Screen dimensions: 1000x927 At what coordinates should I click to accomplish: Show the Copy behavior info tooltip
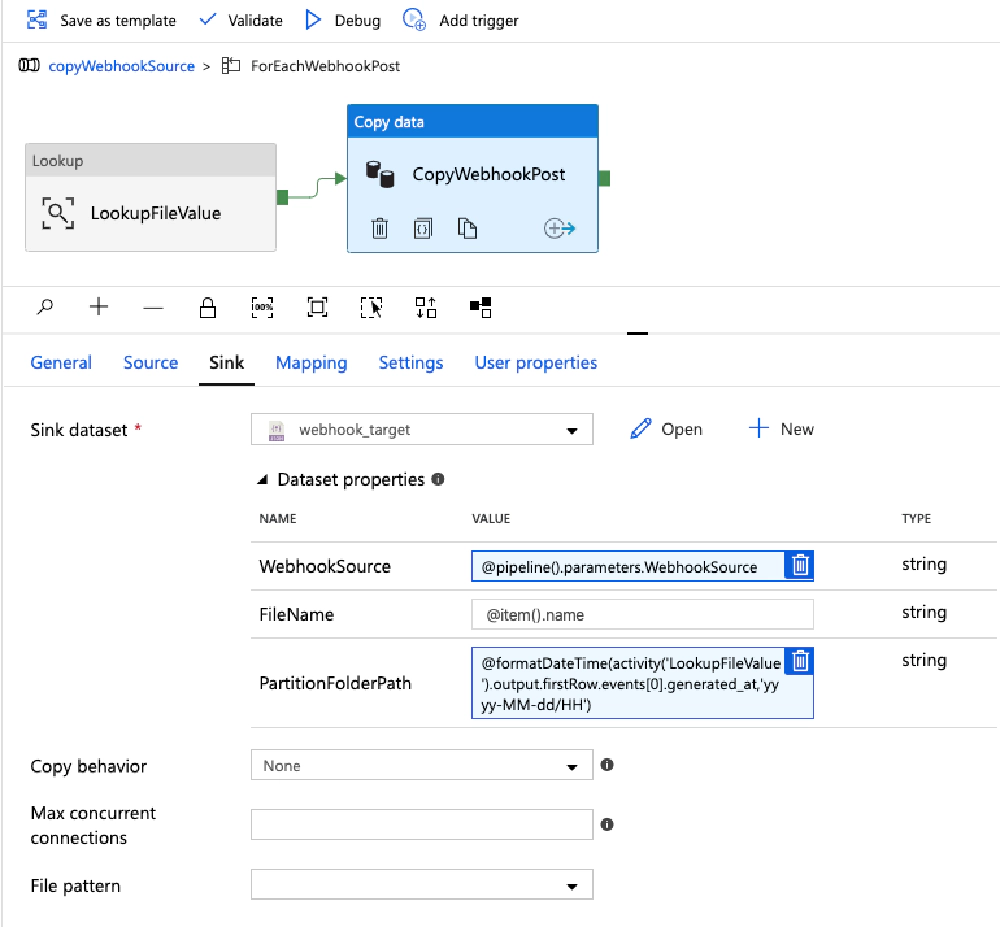tap(609, 766)
